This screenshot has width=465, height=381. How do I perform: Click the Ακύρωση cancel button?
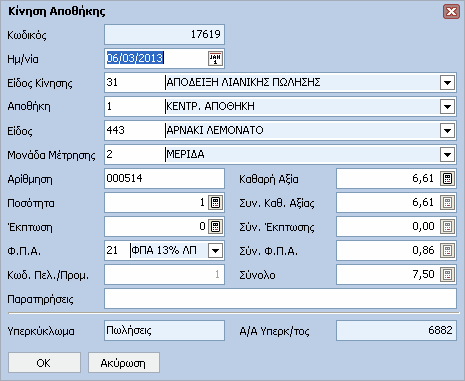(x=124, y=363)
